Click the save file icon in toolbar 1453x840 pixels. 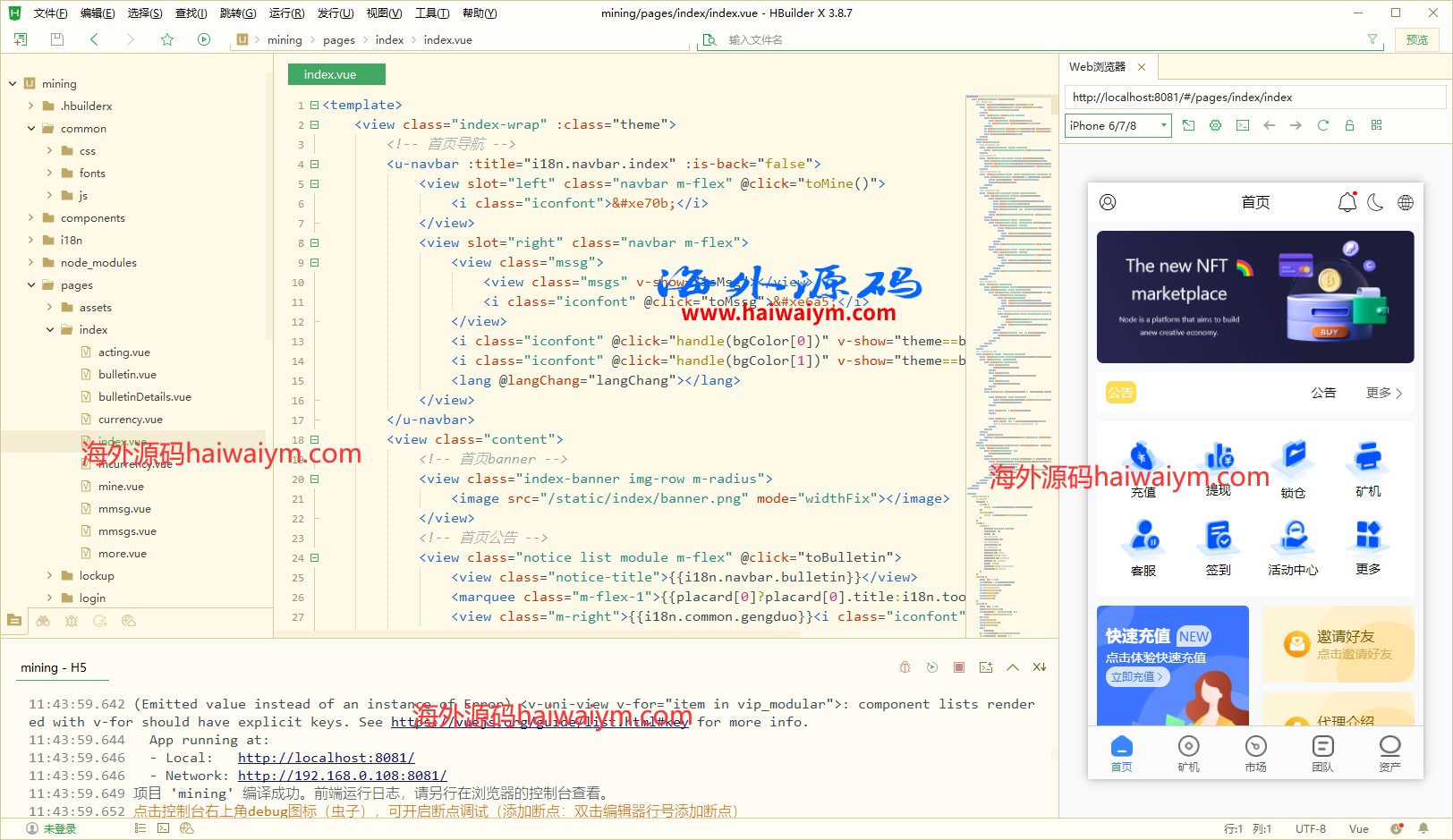(x=57, y=39)
